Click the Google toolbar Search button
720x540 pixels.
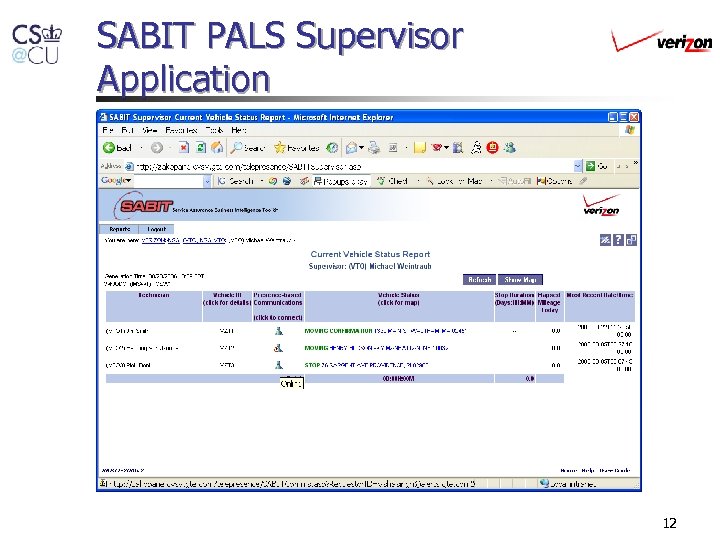tap(236, 181)
